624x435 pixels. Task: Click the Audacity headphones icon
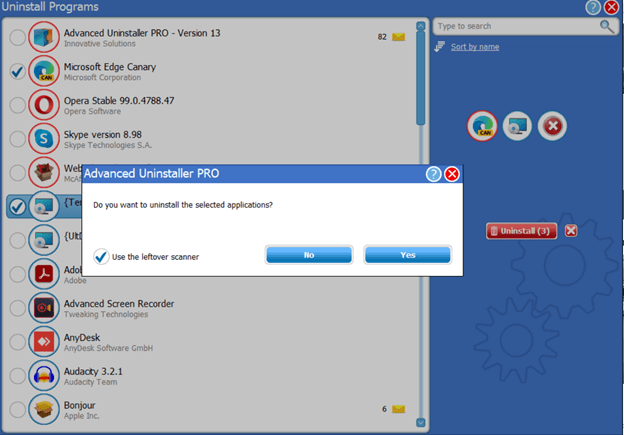pyautogui.click(x=44, y=375)
